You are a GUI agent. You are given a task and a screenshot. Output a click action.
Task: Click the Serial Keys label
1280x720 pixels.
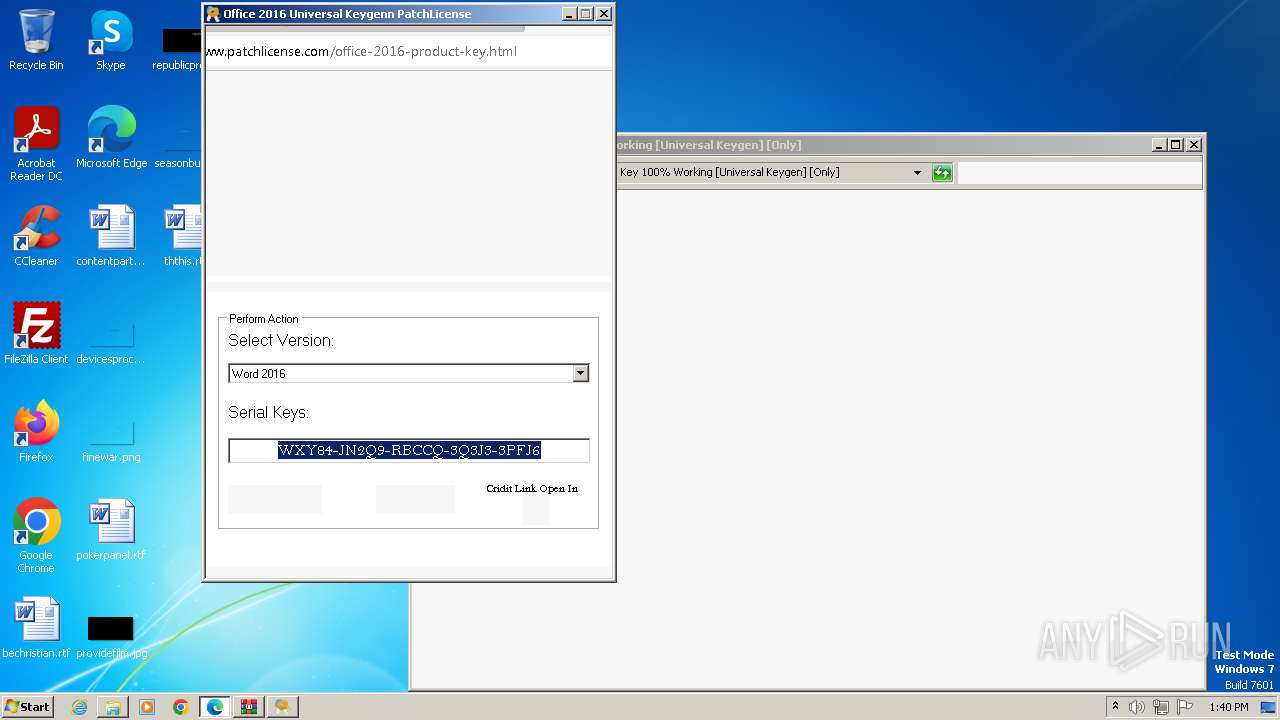(268, 413)
